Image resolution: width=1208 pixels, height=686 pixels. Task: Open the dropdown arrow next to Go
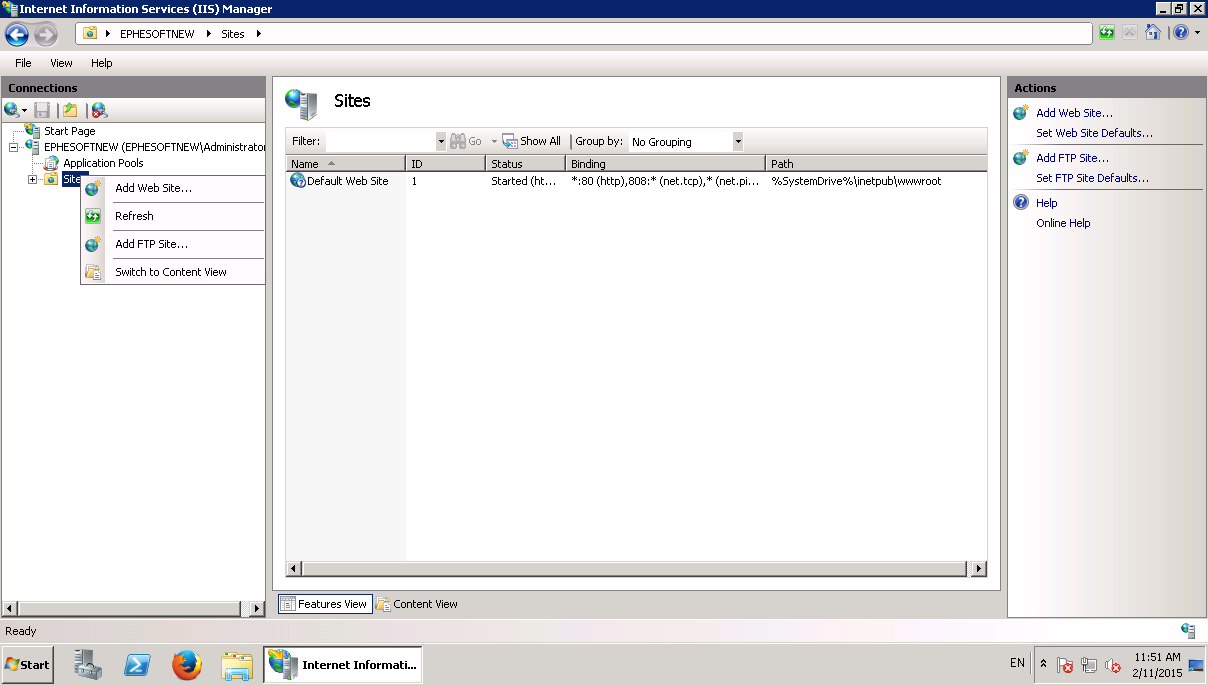coord(494,141)
